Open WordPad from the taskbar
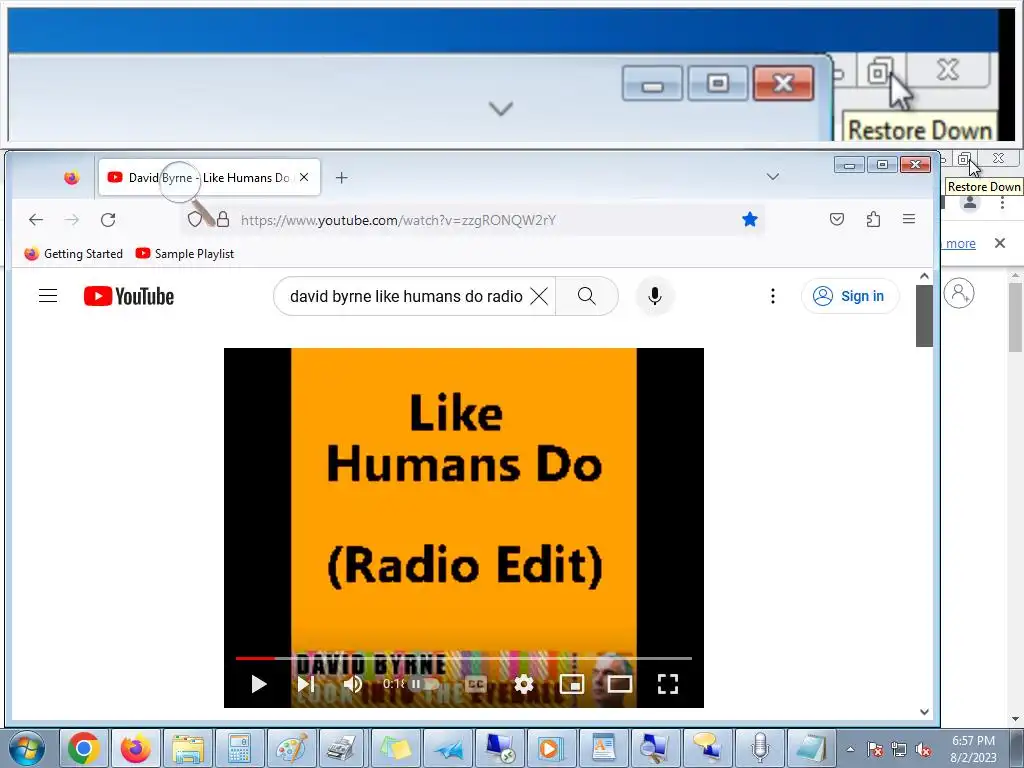1024x768 pixels. [x=603, y=748]
